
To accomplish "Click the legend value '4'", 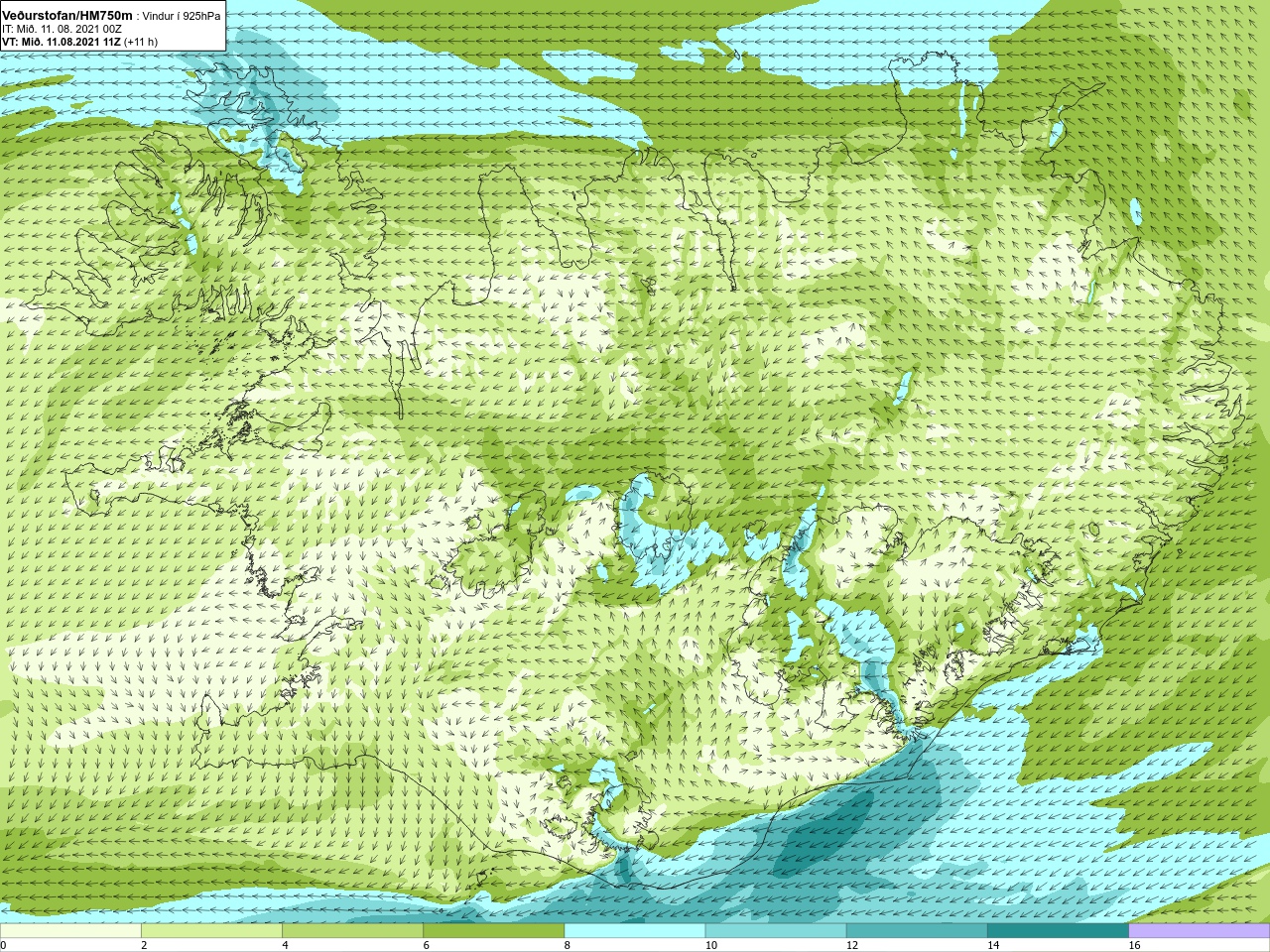I will point(285,945).
